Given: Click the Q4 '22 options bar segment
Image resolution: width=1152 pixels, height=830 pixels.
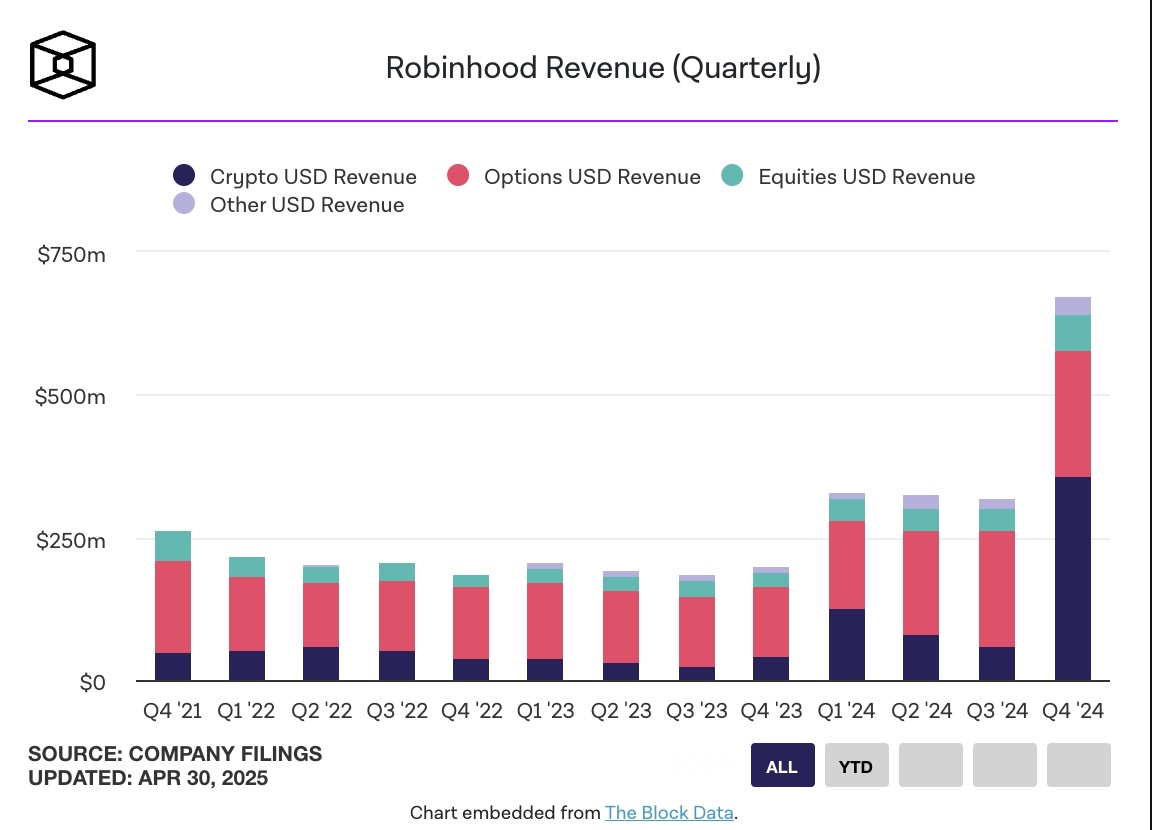Looking at the screenshot, I should click(x=471, y=623).
